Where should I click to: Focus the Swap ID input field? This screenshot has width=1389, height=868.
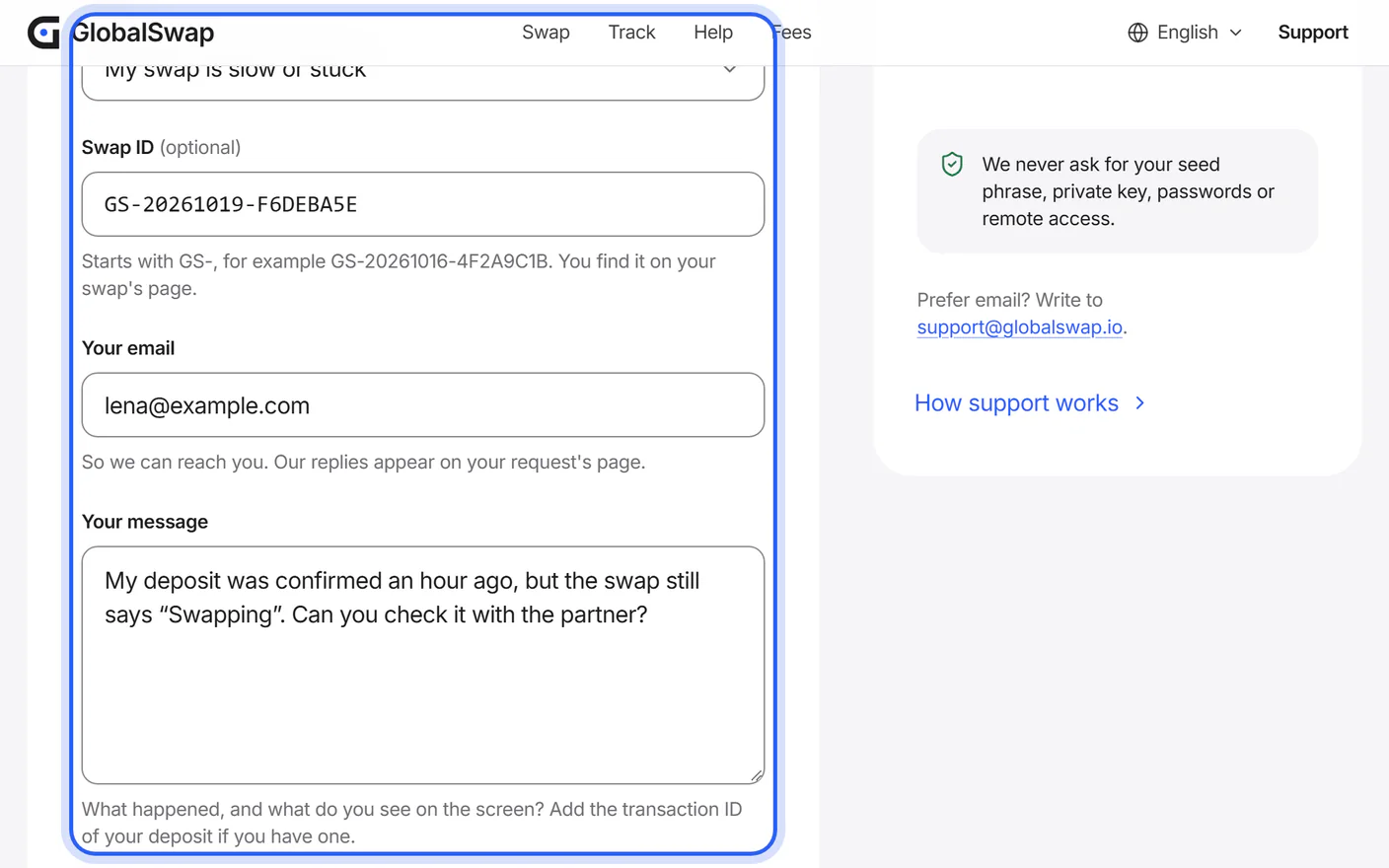[423, 204]
